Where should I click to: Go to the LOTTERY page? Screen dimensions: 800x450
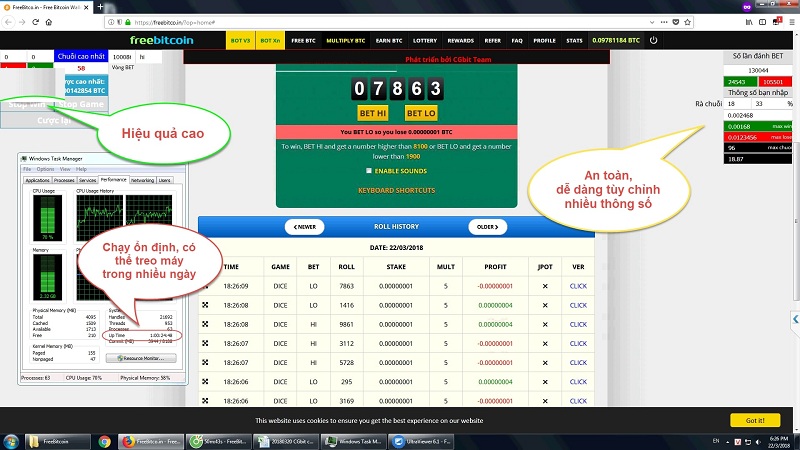[x=424, y=40]
